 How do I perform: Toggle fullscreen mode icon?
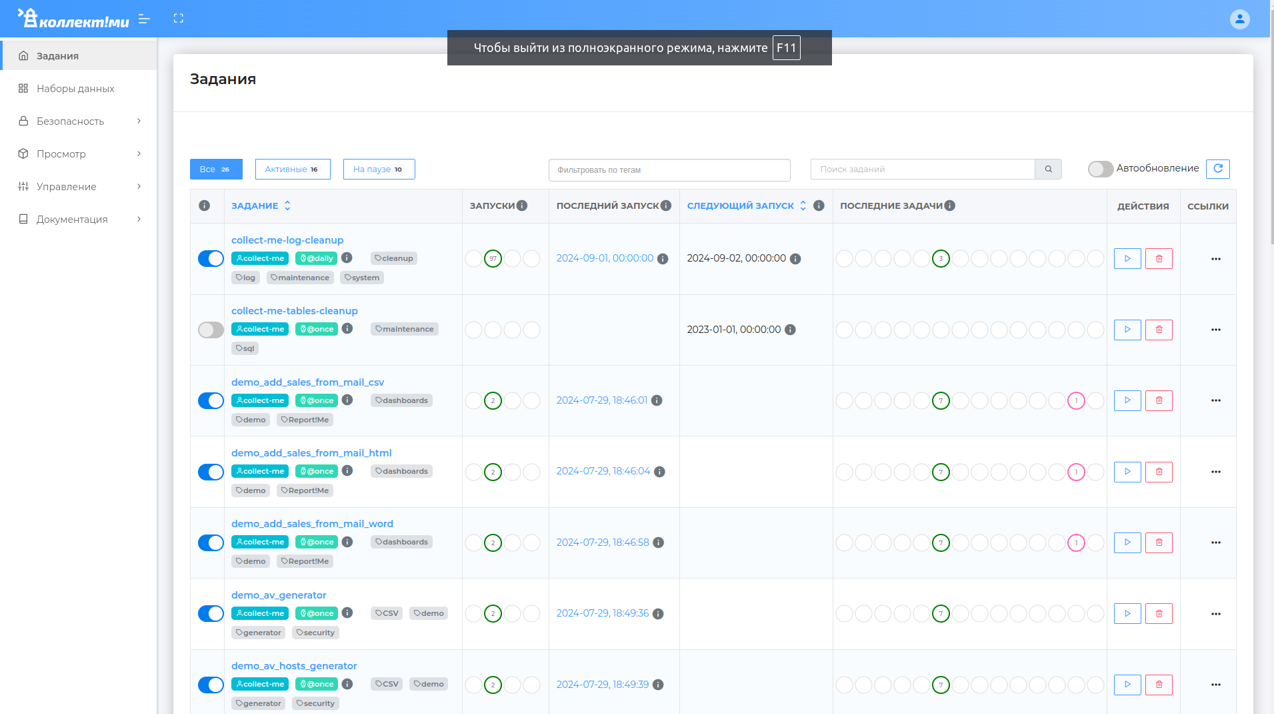[178, 19]
